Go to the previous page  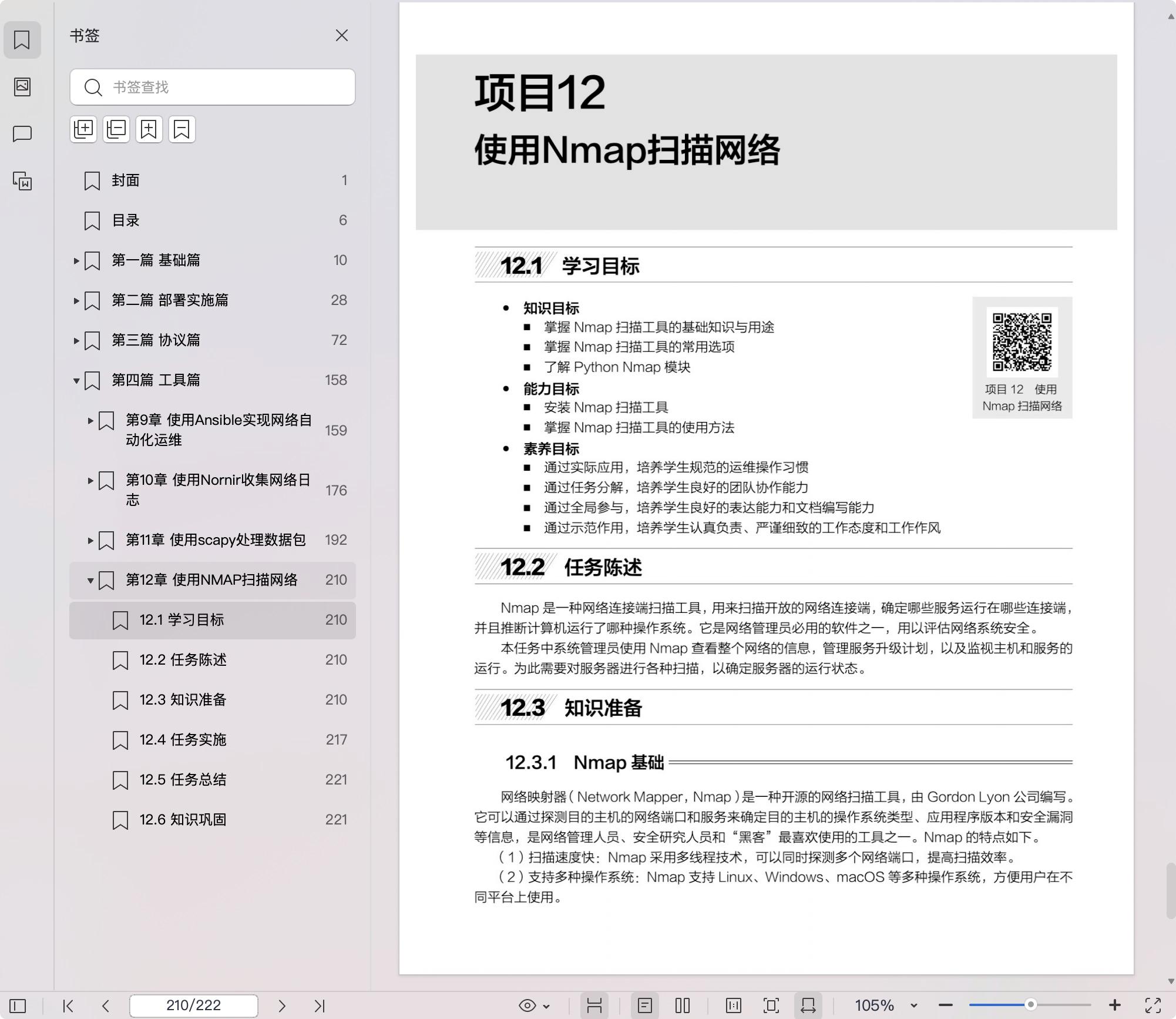click(106, 1006)
